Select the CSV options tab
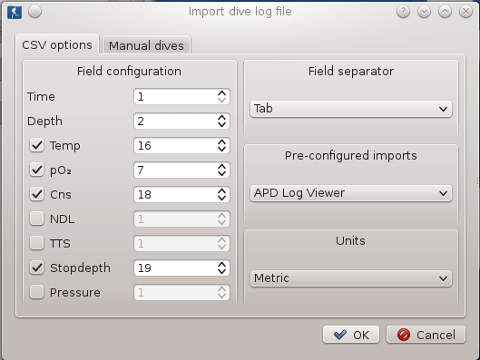This screenshot has height=360, width=480. tap(57, 45)
